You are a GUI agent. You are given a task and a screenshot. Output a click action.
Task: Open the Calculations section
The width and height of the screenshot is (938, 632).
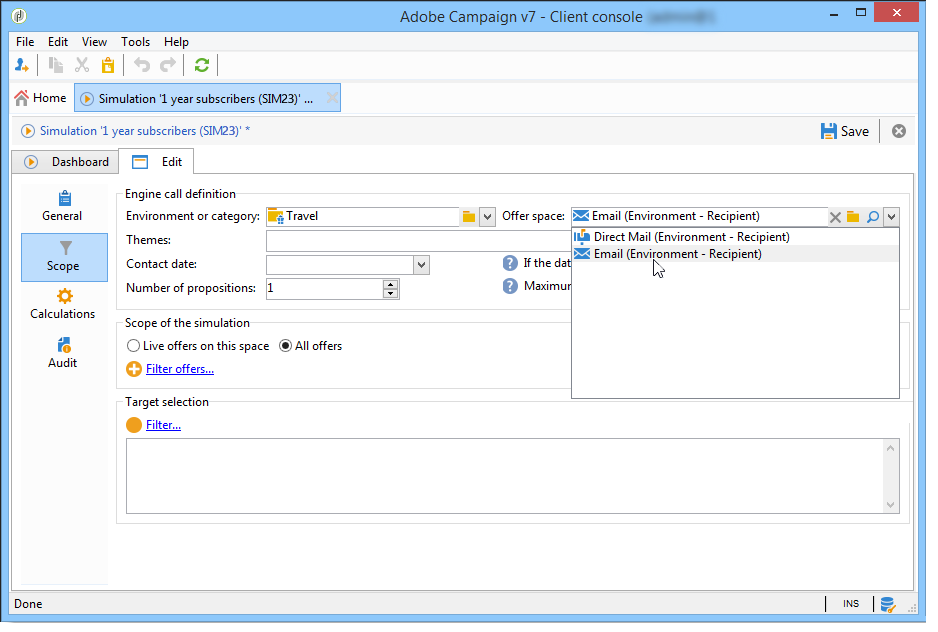coord(63,305)
